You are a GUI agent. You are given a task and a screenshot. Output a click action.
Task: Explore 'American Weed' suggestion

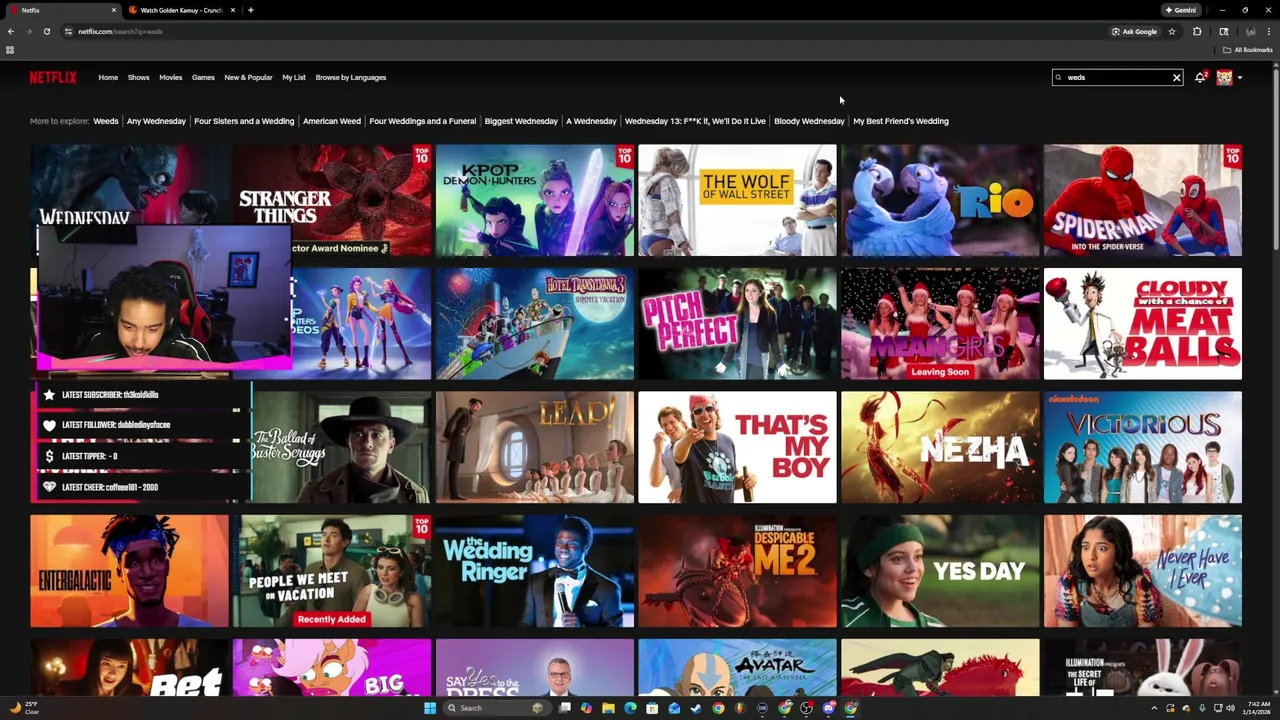[x=332, y=121]
